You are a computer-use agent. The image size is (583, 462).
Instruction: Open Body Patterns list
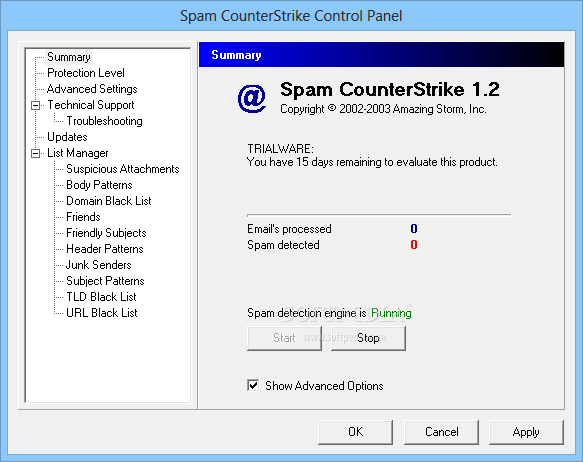click(99, 185)
